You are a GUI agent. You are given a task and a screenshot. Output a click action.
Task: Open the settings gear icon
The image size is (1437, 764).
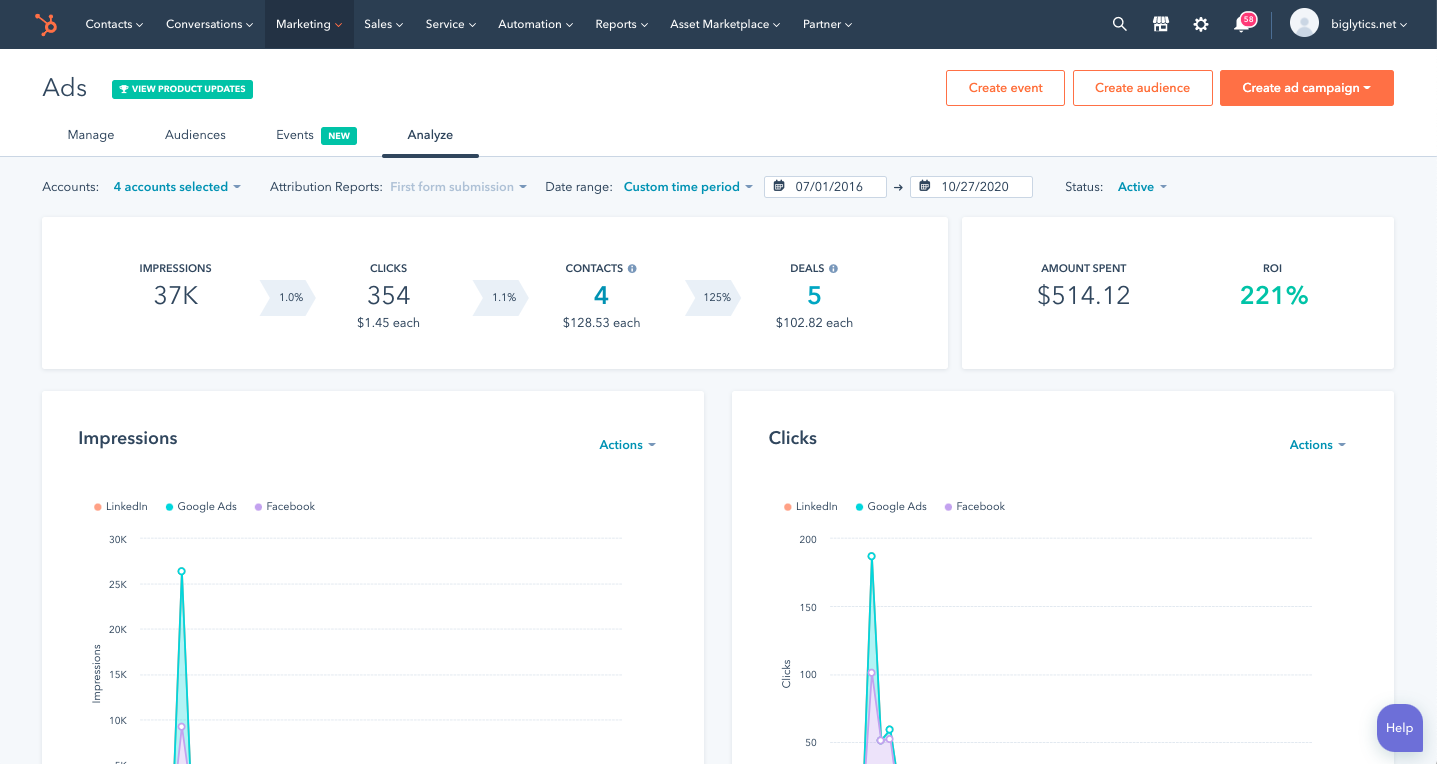tap(1201, 24)
